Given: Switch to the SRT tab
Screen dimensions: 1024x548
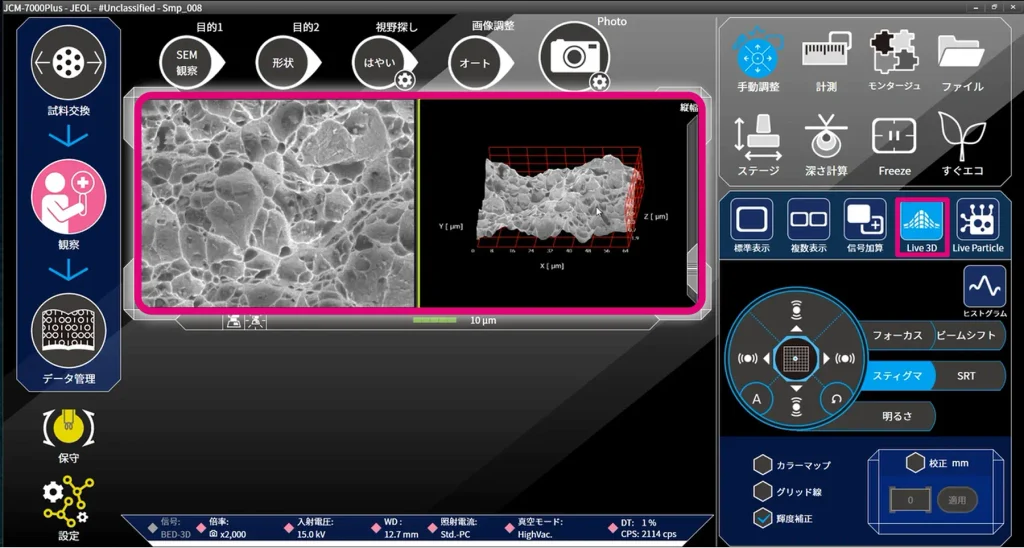Looking at the screenshot, I should tap(969, 376).
